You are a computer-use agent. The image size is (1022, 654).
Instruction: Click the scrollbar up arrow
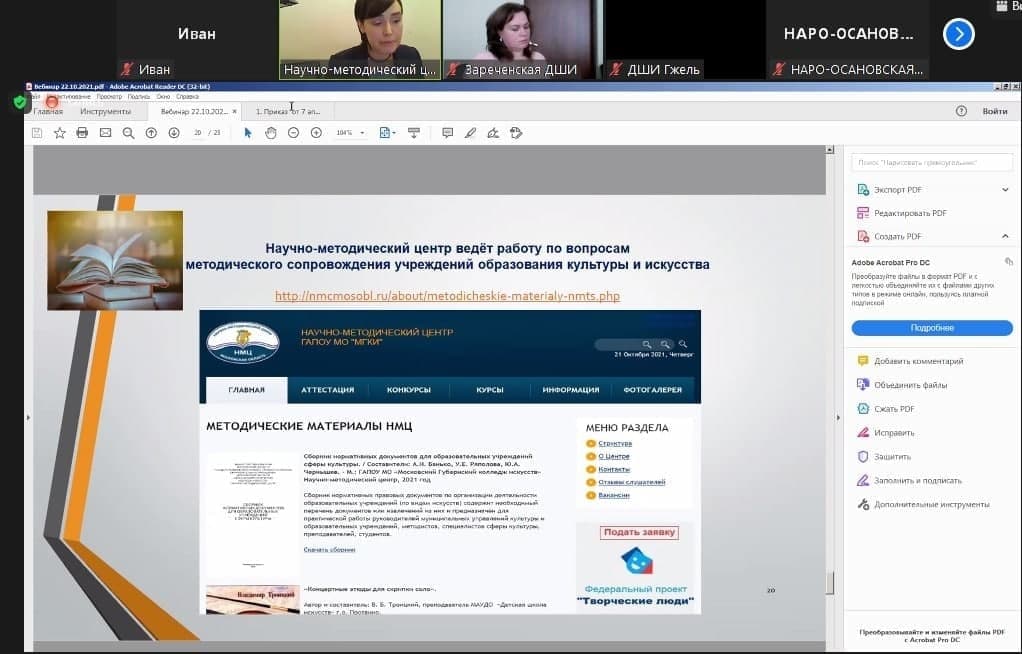click(830, 150)
